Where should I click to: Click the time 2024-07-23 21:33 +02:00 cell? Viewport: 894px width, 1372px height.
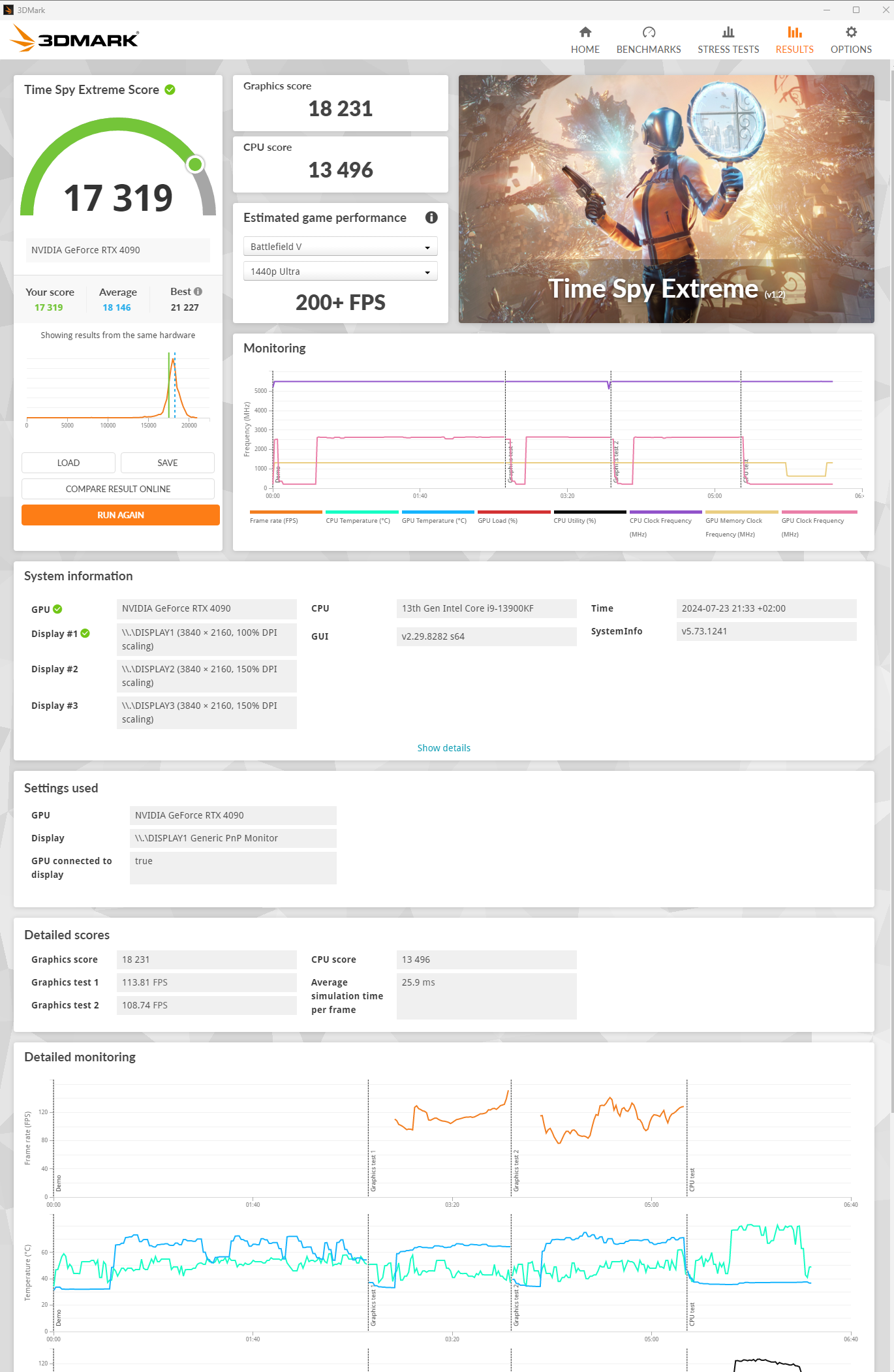767,608
